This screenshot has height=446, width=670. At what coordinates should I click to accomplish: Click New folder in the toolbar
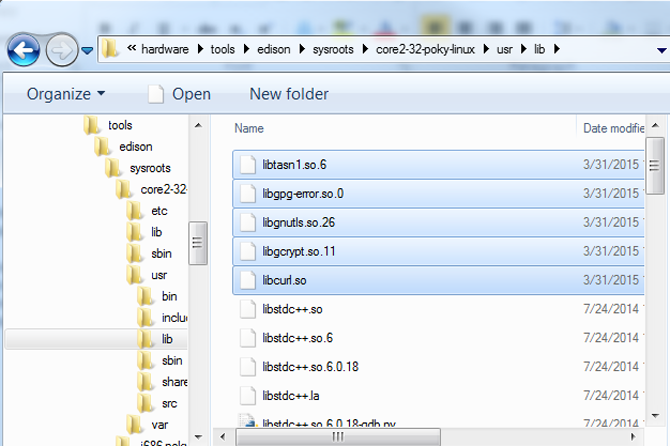click(x=289, y=94)
